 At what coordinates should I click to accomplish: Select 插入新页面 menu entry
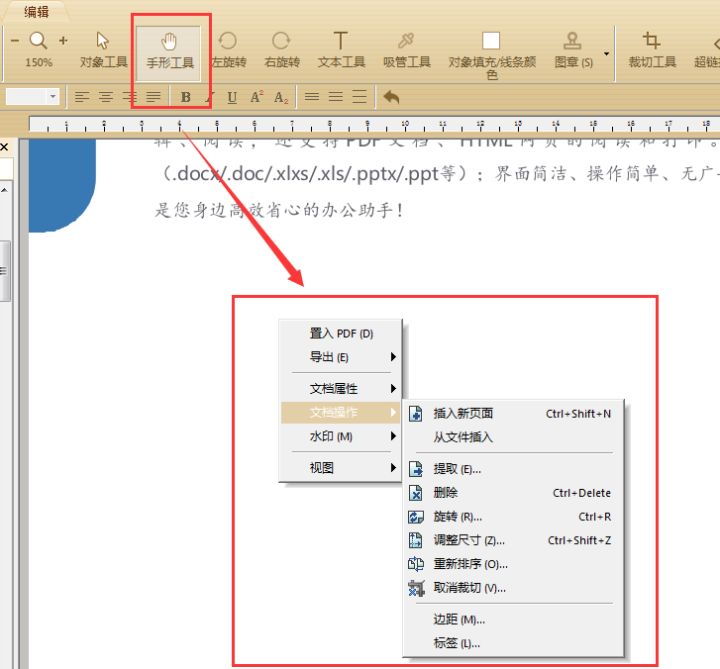pyautogui.click(x=512, y=414)
